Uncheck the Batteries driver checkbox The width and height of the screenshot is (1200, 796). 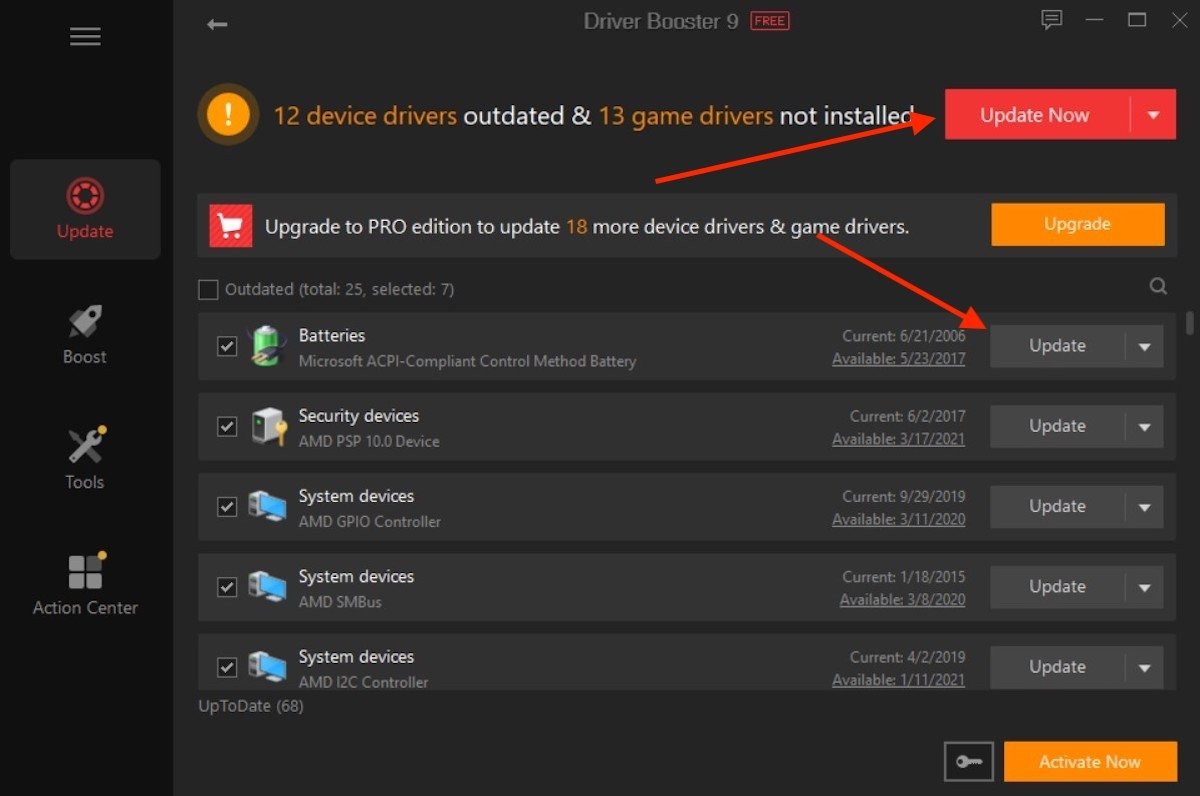point(227,346)
